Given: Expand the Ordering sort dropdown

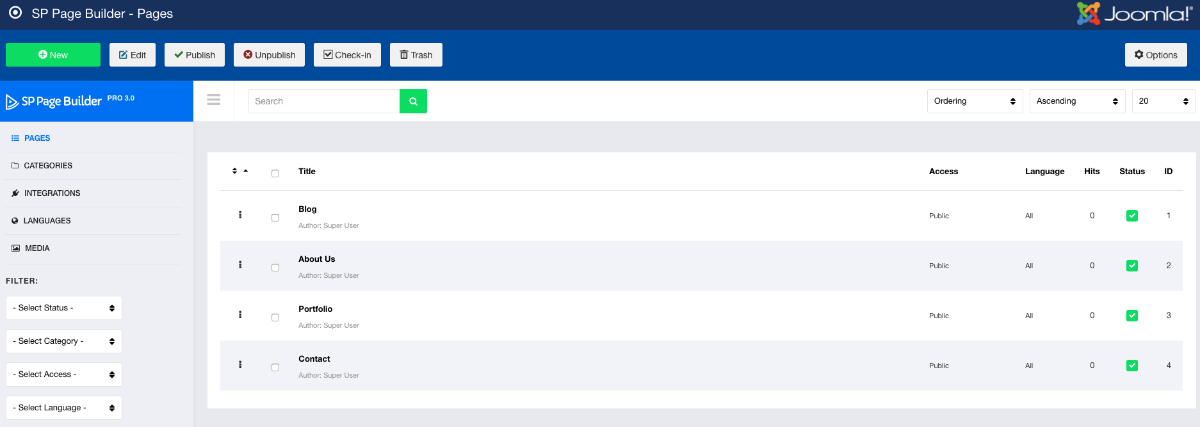Looking at the screenshot, I should tap(975, 101).
